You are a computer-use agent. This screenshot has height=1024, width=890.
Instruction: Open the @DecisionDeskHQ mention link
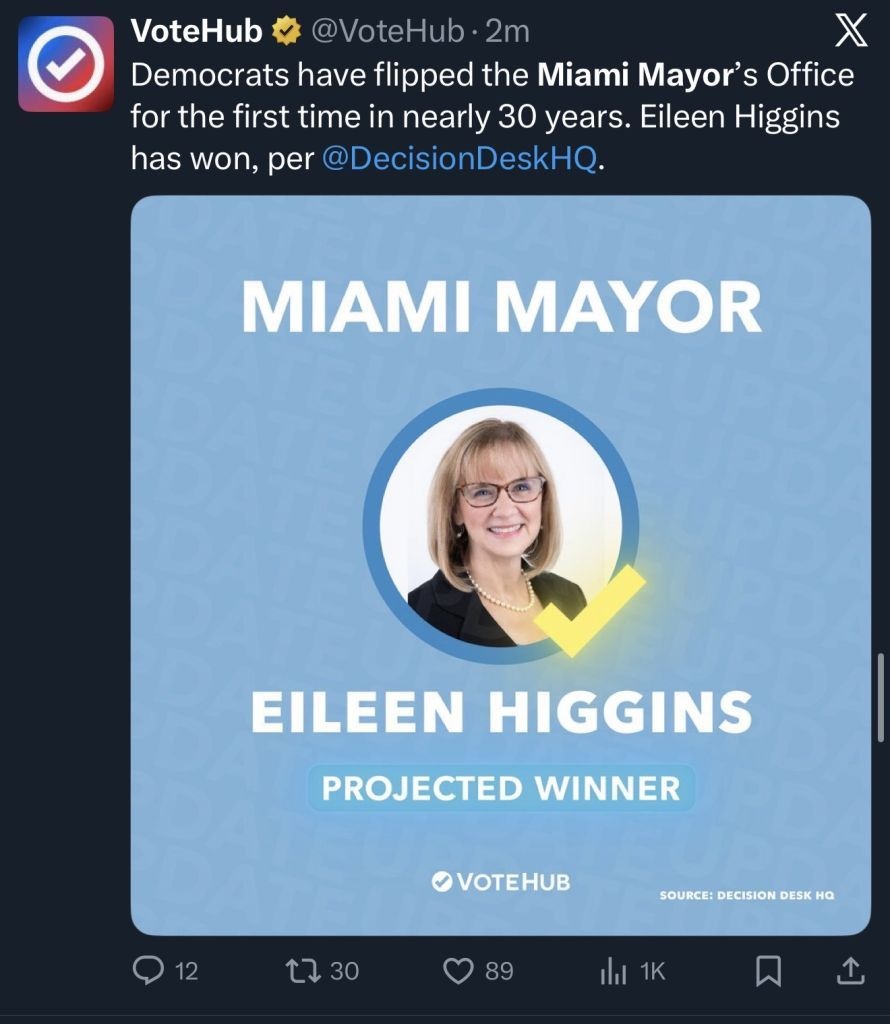coord(460,158)
